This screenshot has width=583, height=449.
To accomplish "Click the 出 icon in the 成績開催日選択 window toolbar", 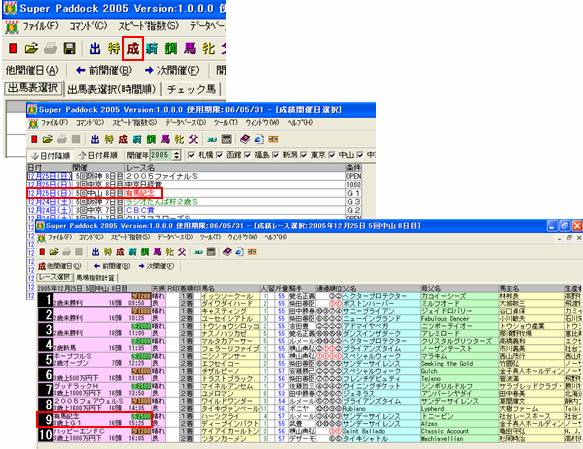I will coord(95,139).
